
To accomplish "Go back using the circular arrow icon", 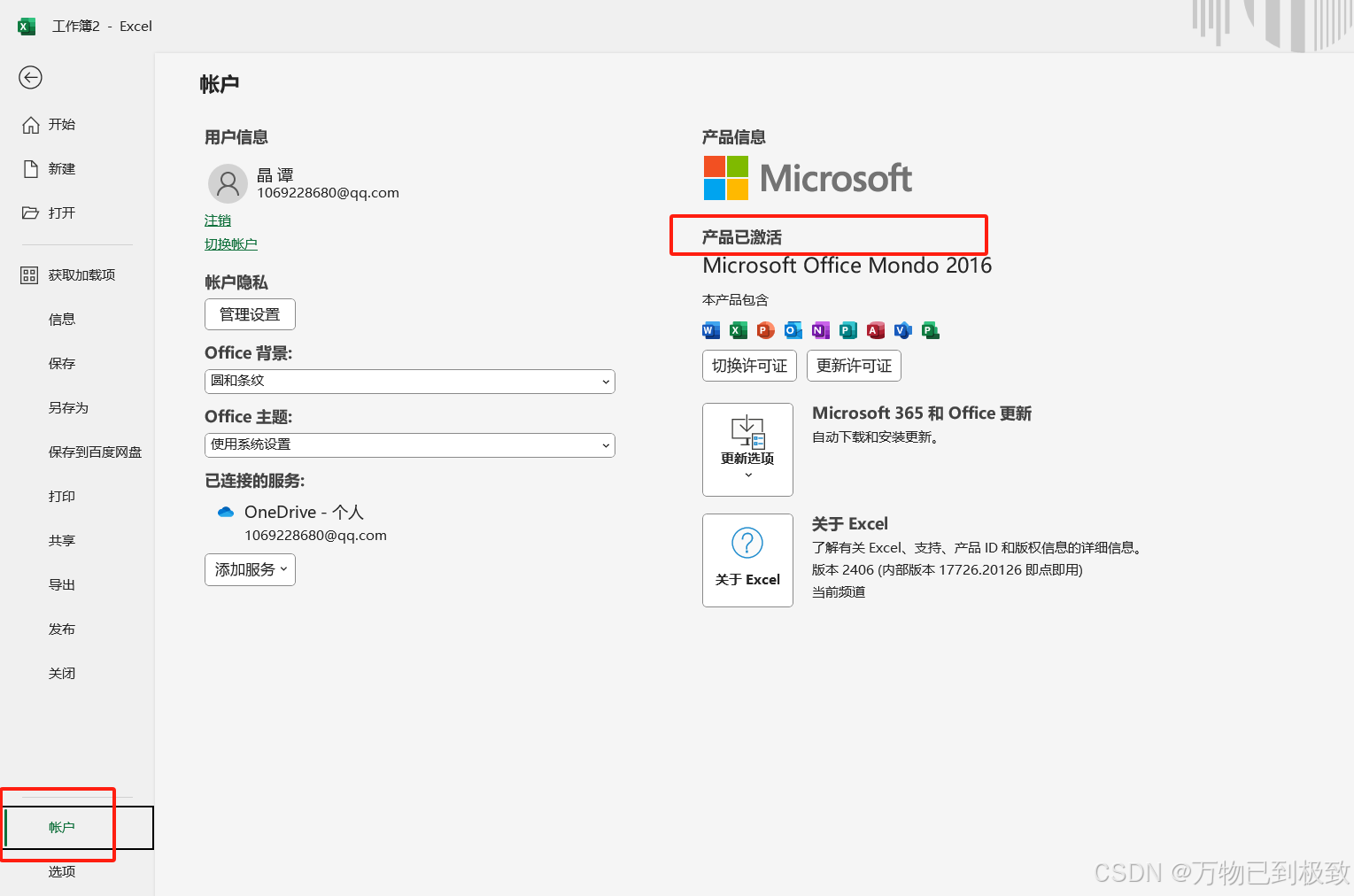I will pyautogui.click(x=31, y=78).
